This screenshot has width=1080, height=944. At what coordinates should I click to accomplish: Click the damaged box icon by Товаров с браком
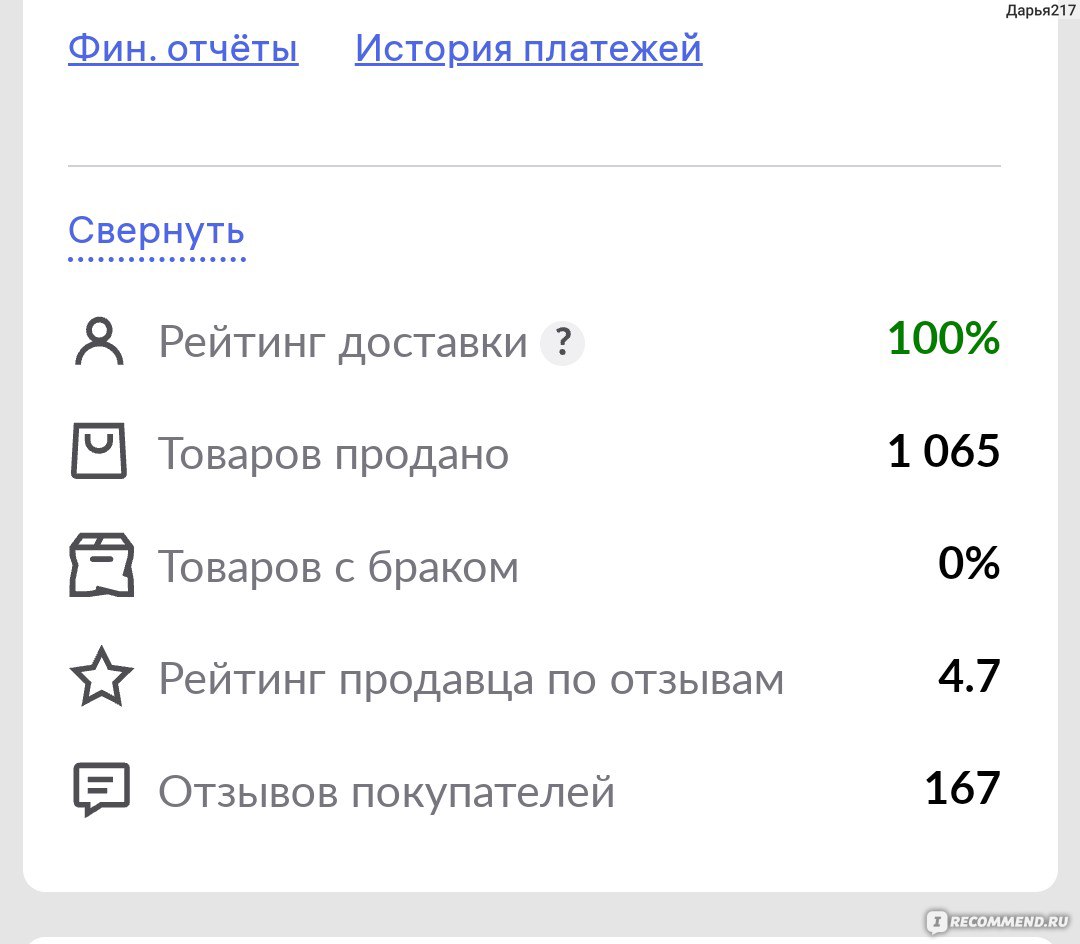pyautogui.click(x=101, y=565)
